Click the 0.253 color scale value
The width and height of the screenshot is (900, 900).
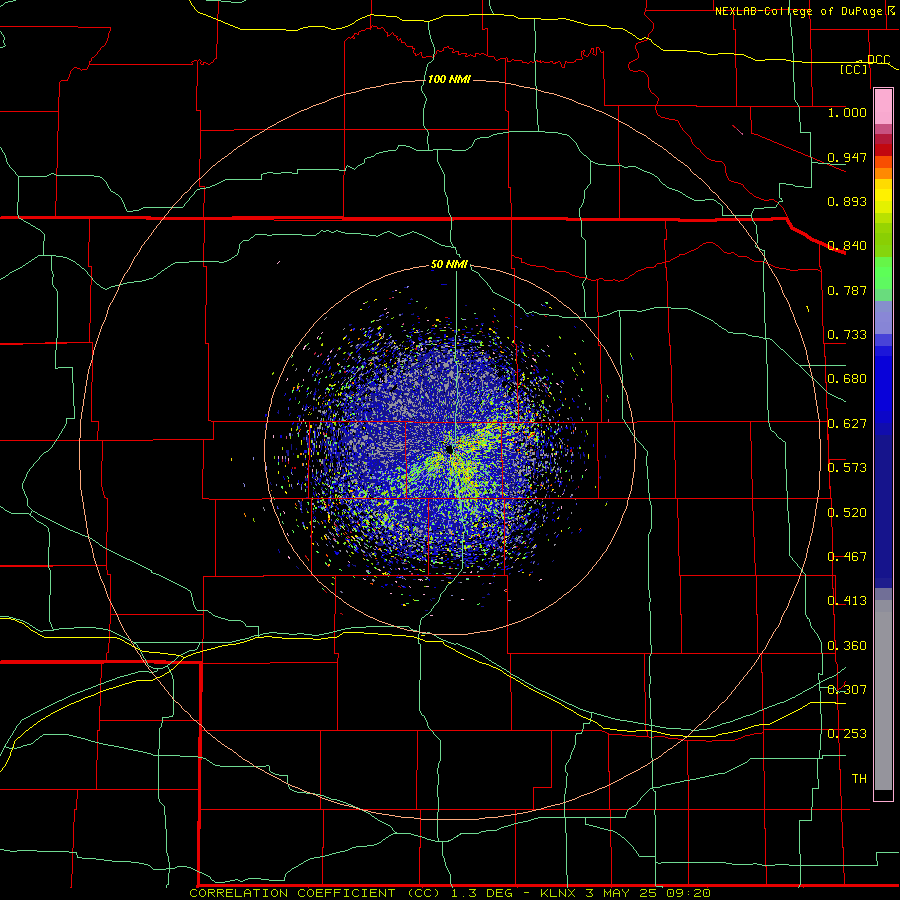847,734
